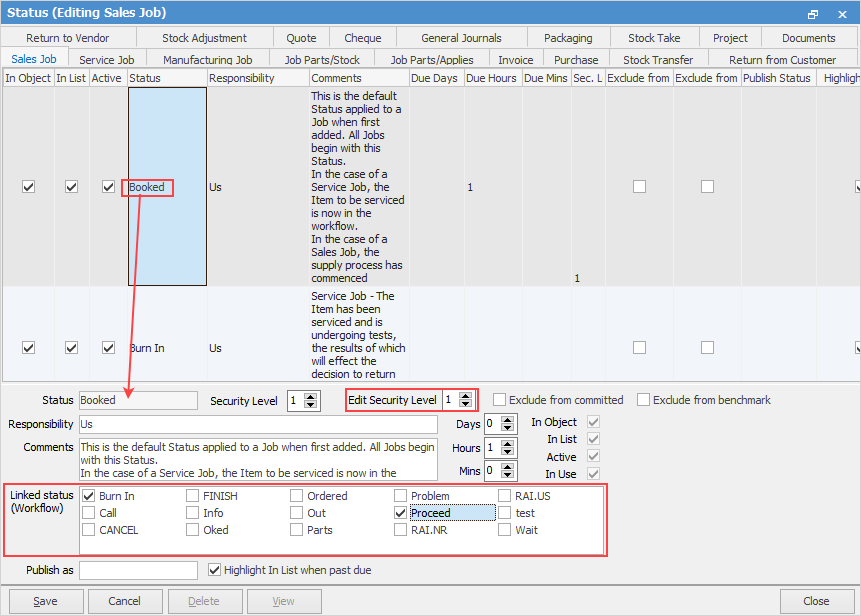The image size is (861, 616).
Task: Decrease the Hours spinner value
Action: 509,453
